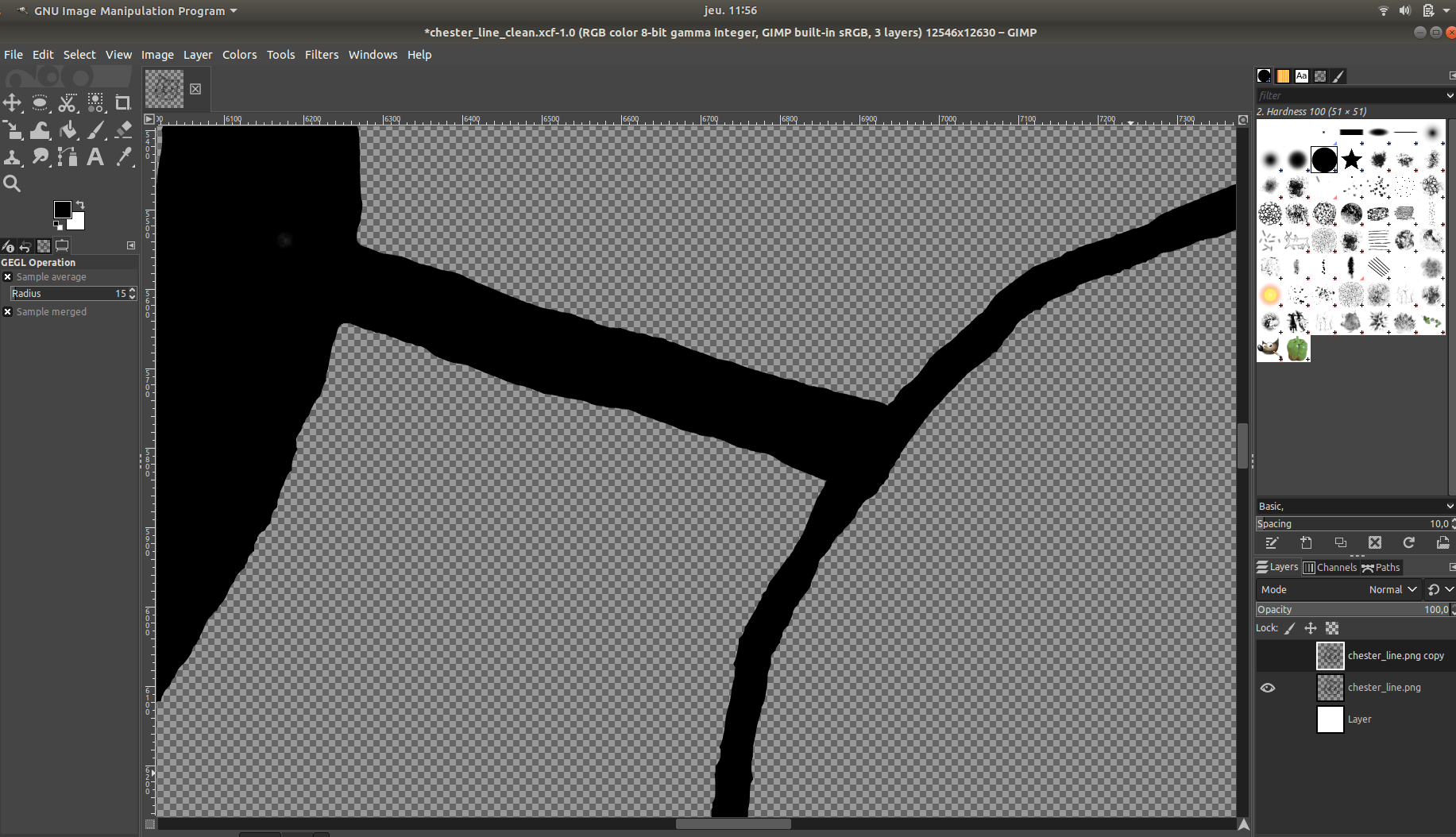
Task: Activate the Fuzzy Select tool
Action: [x=95, y=103]
